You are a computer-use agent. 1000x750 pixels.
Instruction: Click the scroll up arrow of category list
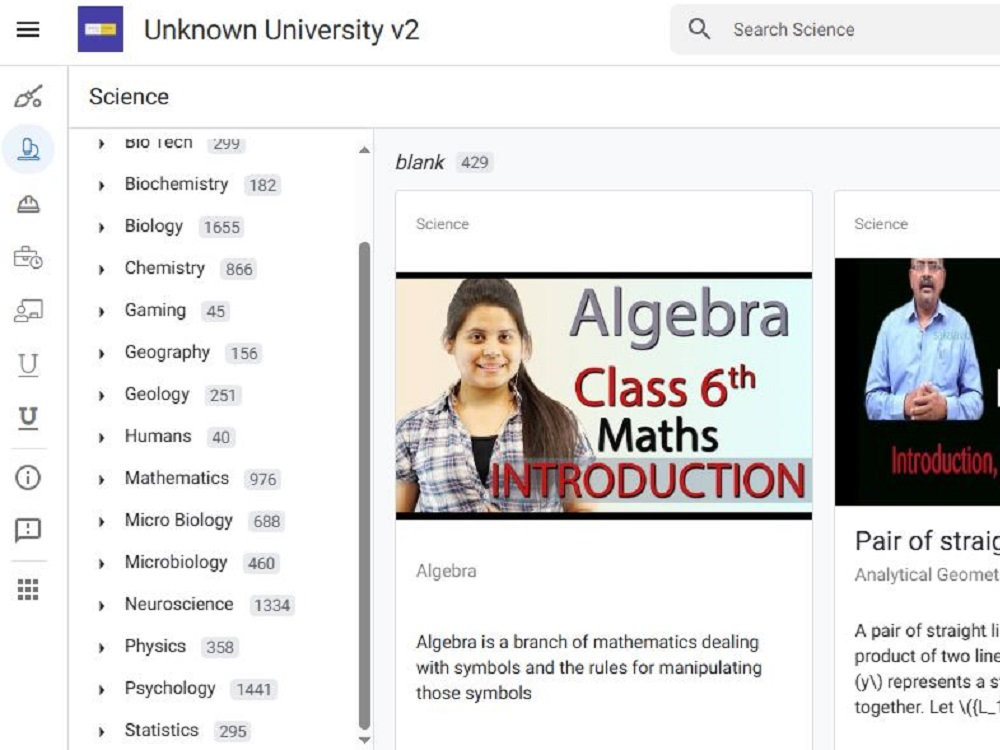[x=364, y=151]
